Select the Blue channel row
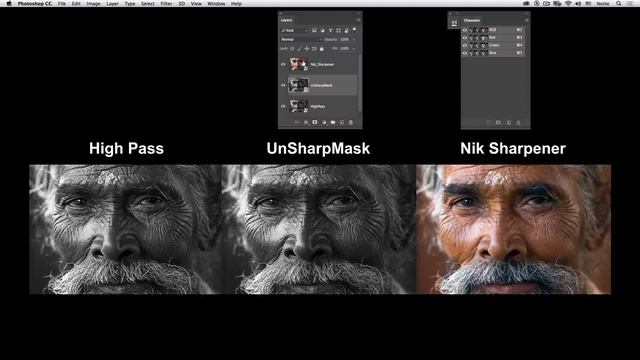Screen dimensions: 640x360 pyautogui.click(x=493, y=53)
